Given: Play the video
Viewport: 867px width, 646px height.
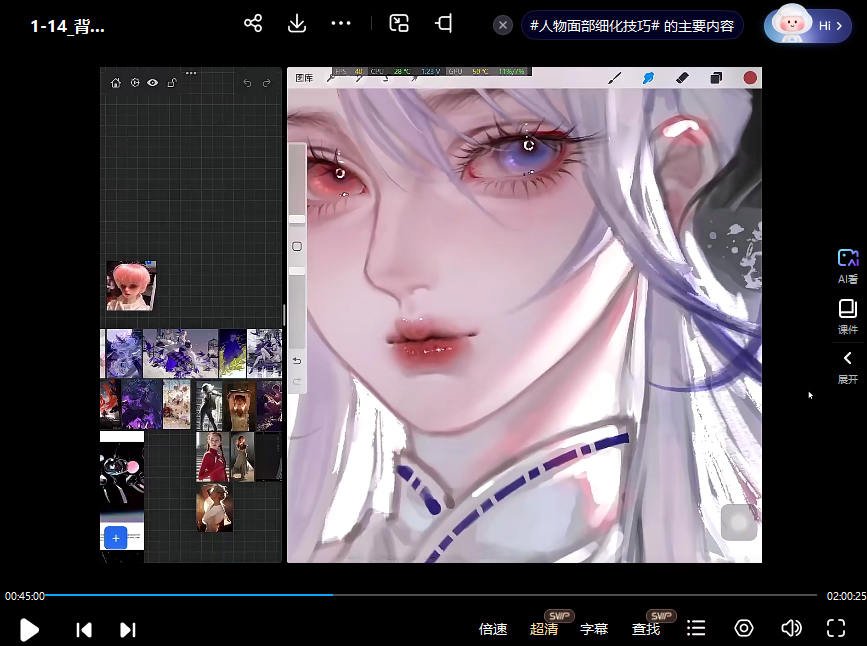Looking at the screenshot, I should [x=29, y=629].
